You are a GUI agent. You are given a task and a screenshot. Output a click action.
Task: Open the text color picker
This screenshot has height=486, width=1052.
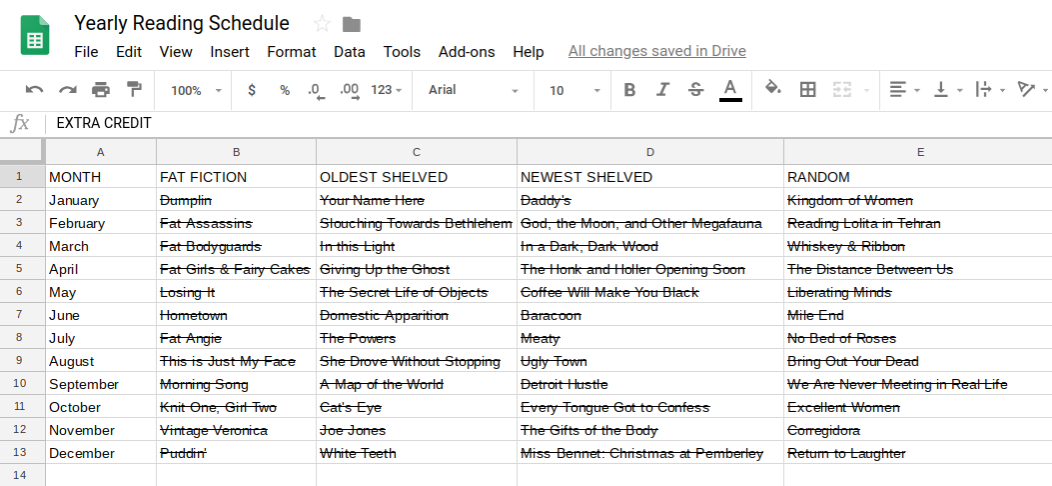click(x=730, y=90)
